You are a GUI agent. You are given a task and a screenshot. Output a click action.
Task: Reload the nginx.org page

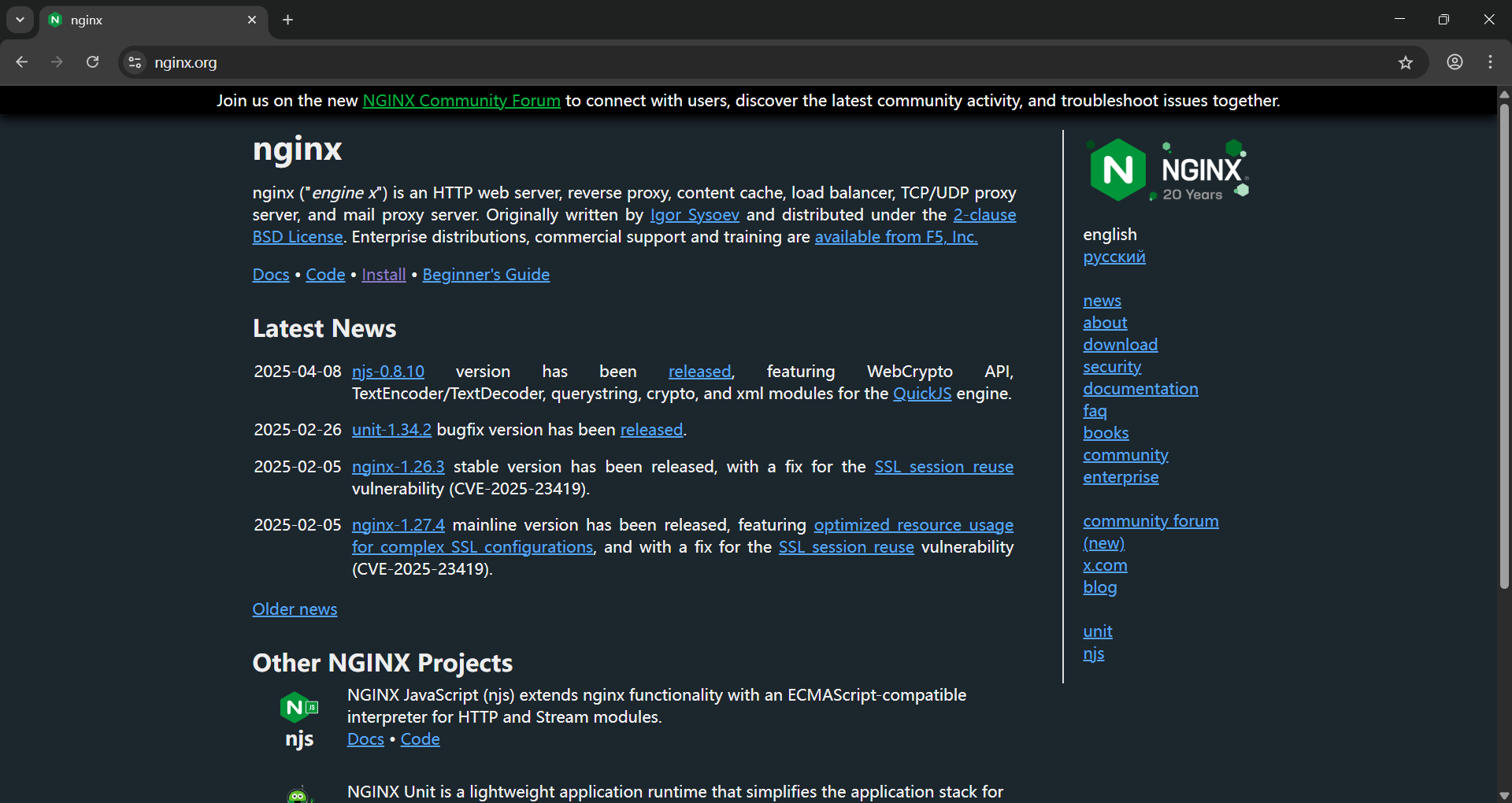(92, 62)
